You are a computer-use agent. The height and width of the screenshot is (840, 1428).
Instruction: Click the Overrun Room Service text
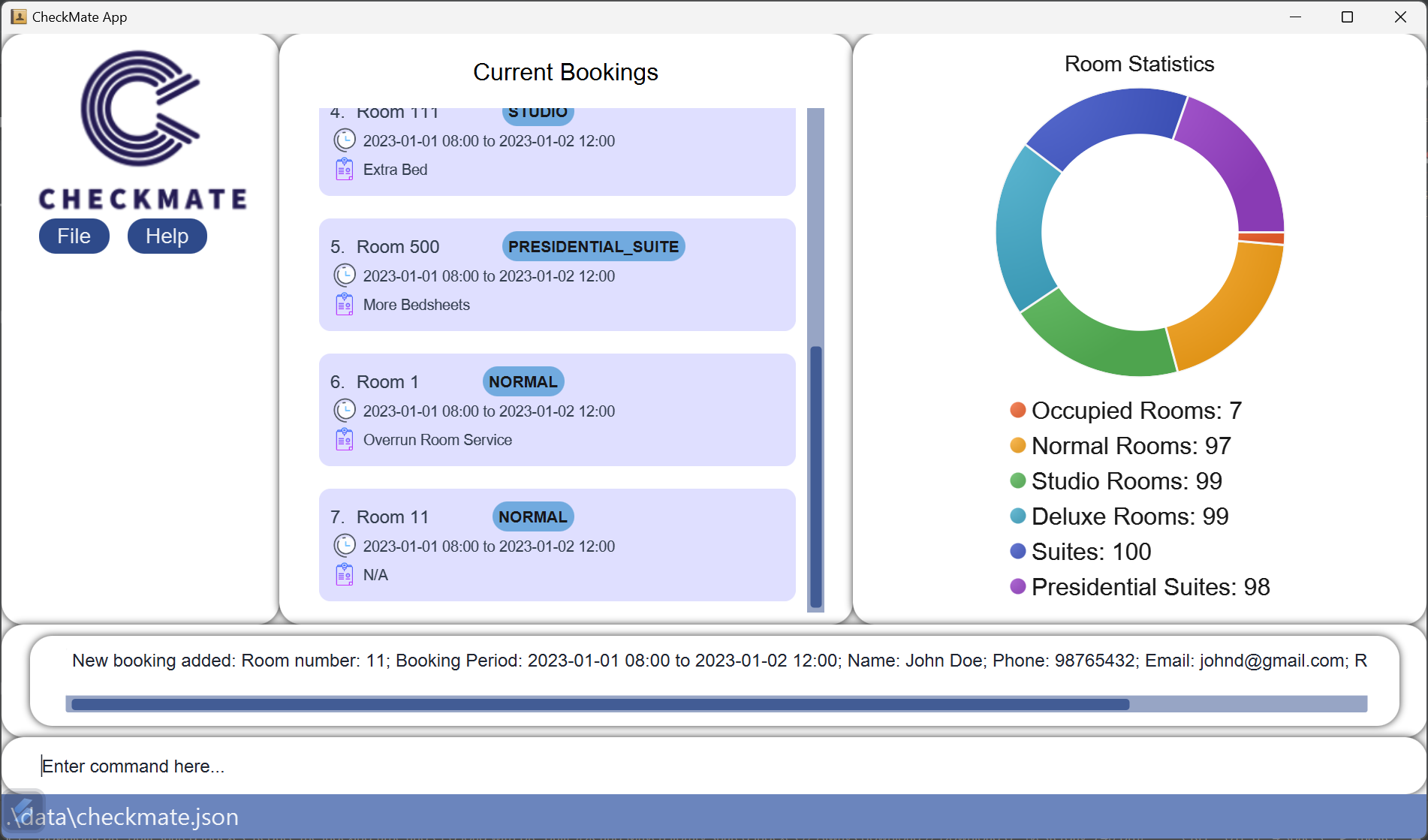click(438, 440)
